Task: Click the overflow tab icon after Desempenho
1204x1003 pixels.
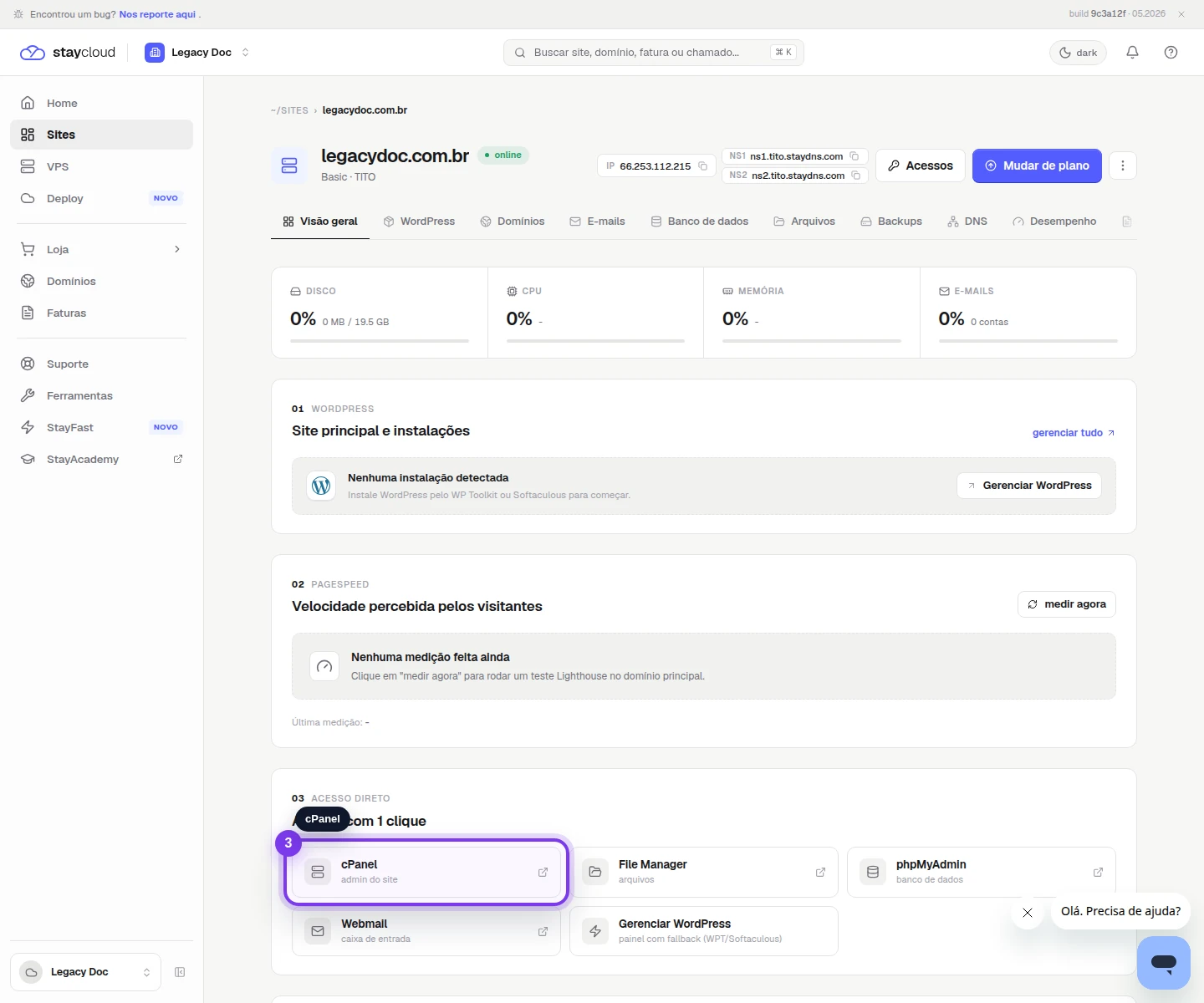Action: pos(1126,221)
